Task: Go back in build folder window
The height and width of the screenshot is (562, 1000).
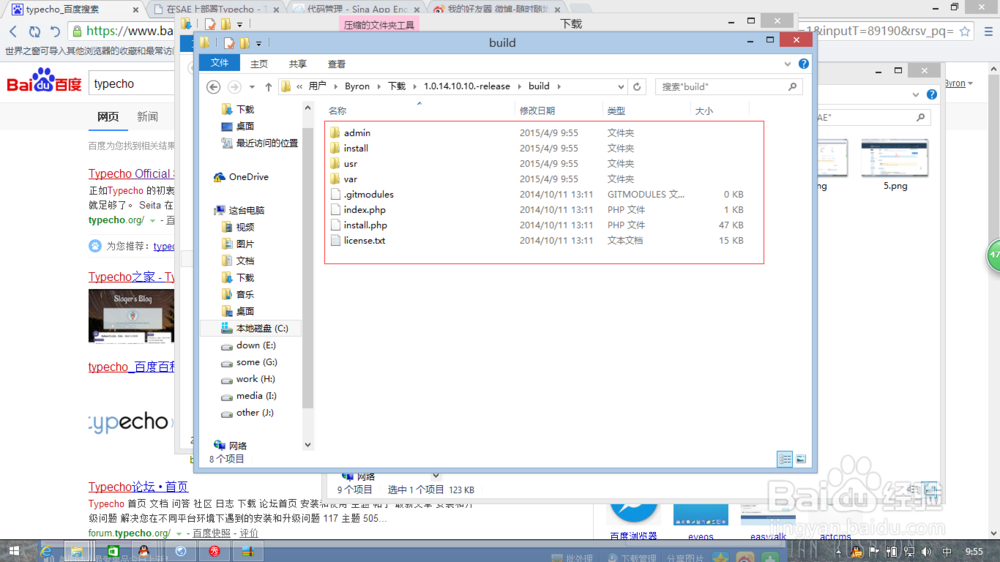Action: pyautogui.click(x=214, y=87)
